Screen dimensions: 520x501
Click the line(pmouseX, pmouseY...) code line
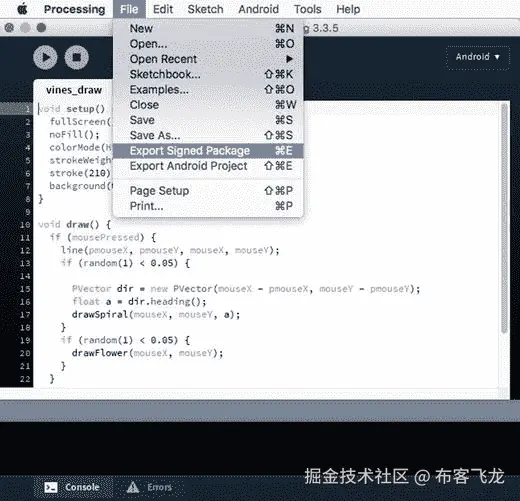[170, 250]
